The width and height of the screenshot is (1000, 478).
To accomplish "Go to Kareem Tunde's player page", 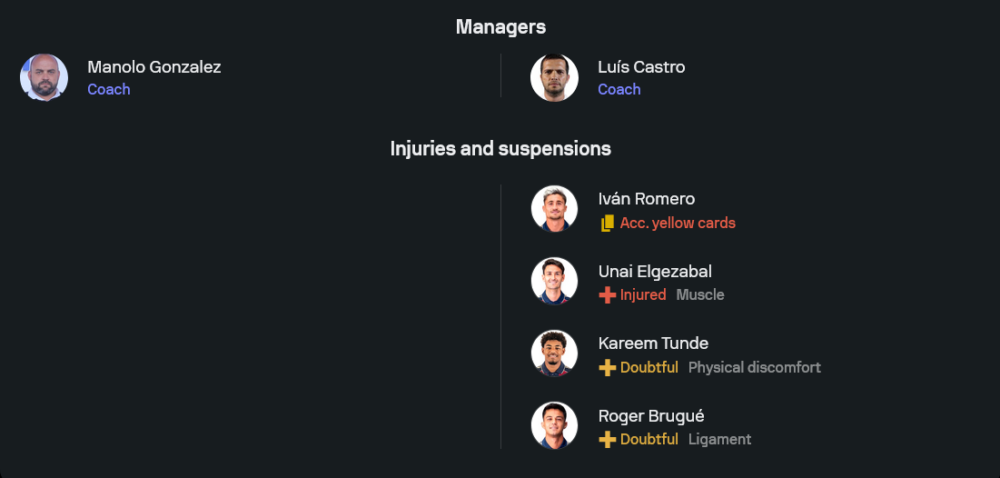I will click(x=653, y=343).
